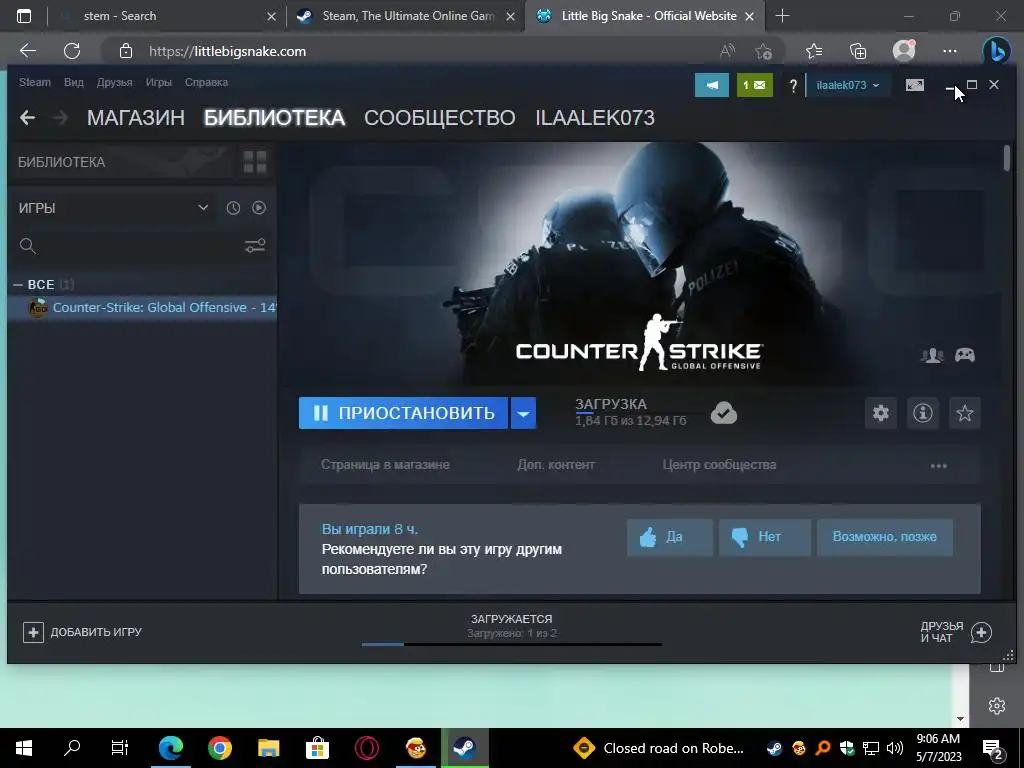Click the plus icon to add a game
The height and width of the screenshot is (768, 1024).
(33, 632)
